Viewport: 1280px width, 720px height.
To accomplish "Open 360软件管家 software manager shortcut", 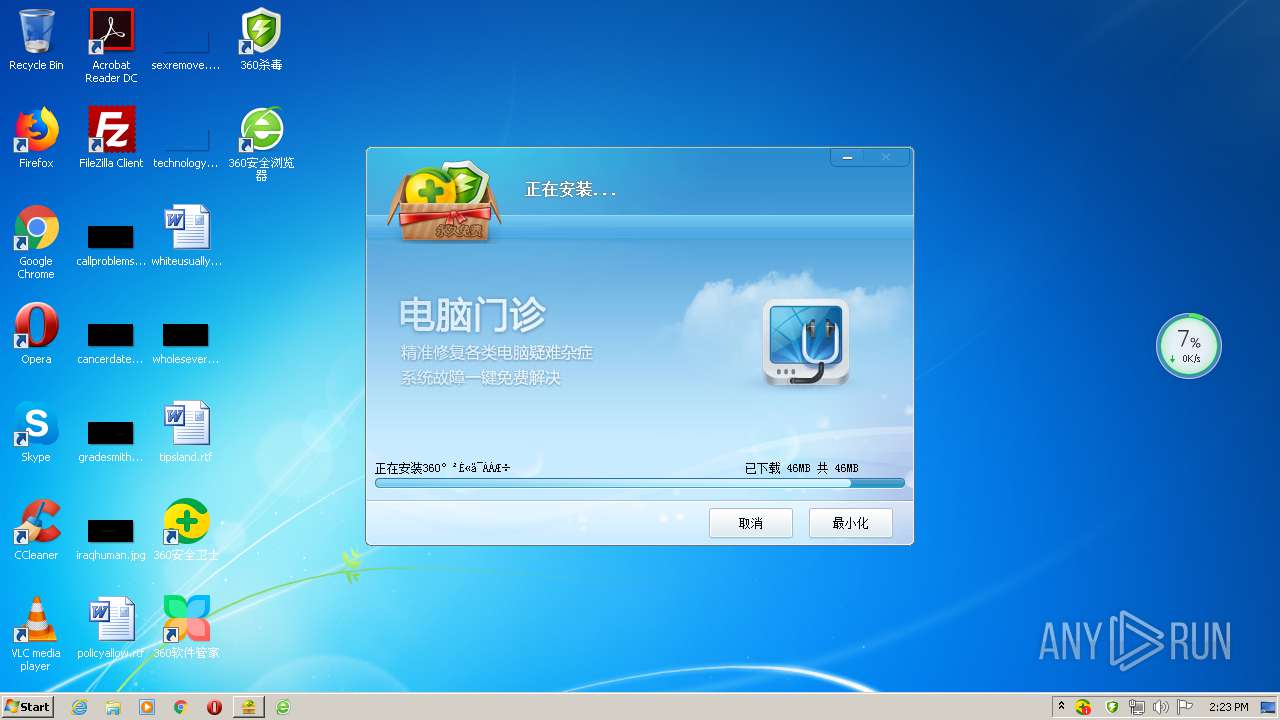I will [186, 628].
